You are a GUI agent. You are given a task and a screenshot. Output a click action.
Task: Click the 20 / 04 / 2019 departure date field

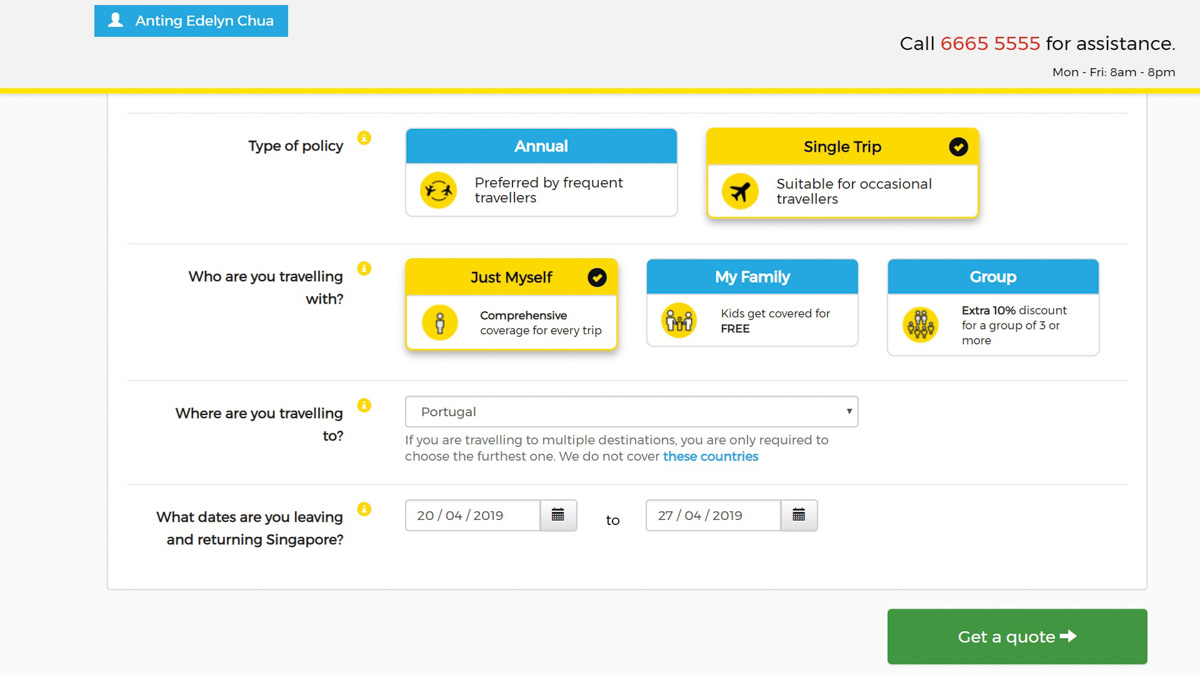pos(472,515)
